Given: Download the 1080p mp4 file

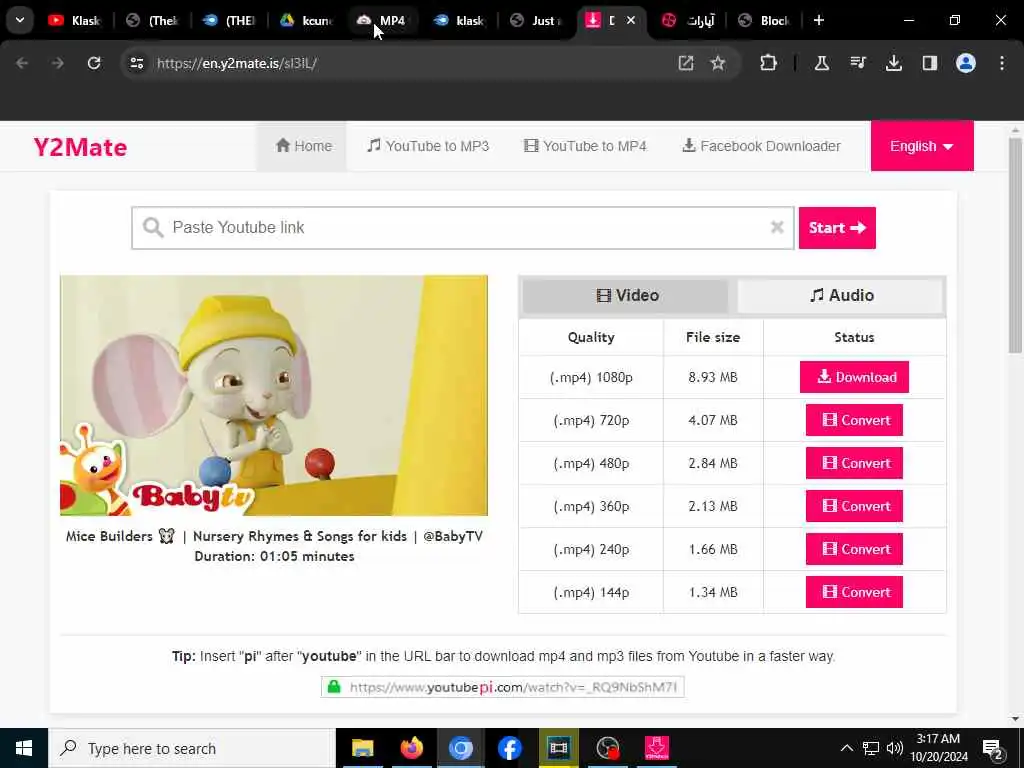Looking at the screenshot, I should 854,377.
